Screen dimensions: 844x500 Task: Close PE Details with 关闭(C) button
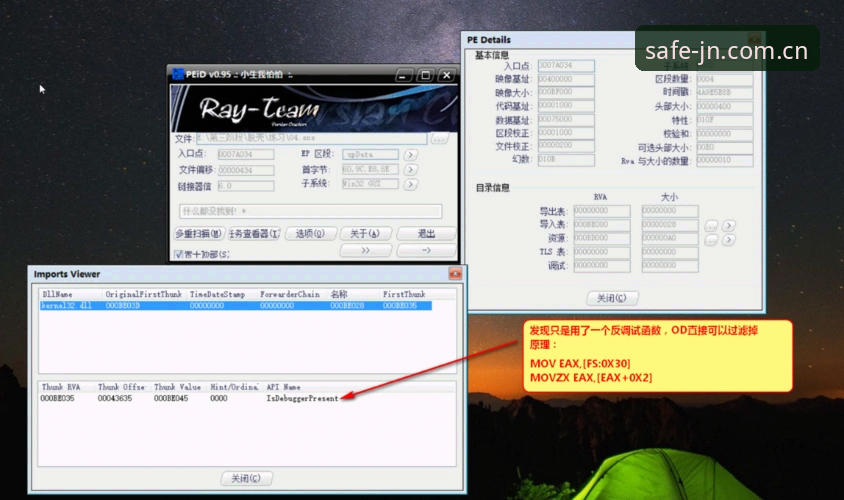coord(612,298)
